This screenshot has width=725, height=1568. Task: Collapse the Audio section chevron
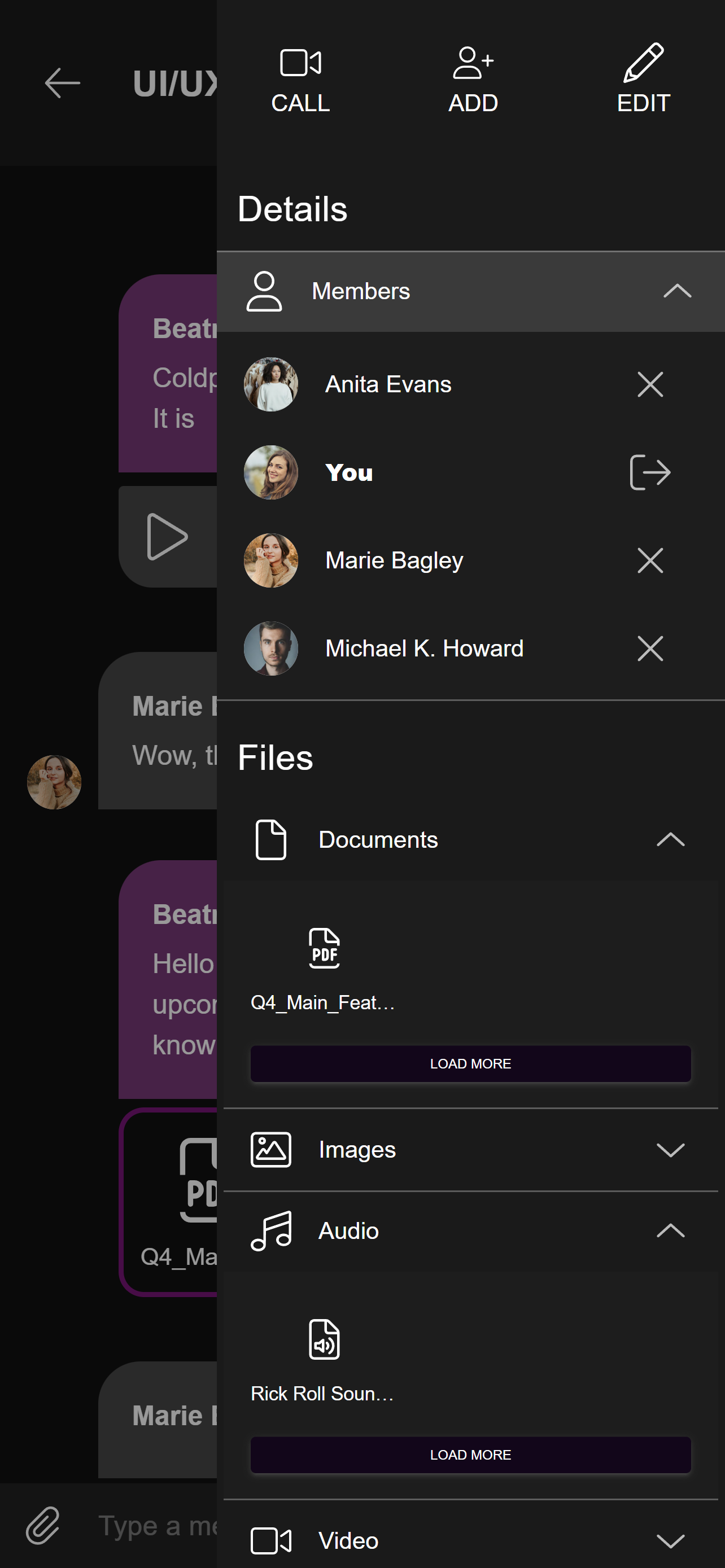coord(670,1231)
